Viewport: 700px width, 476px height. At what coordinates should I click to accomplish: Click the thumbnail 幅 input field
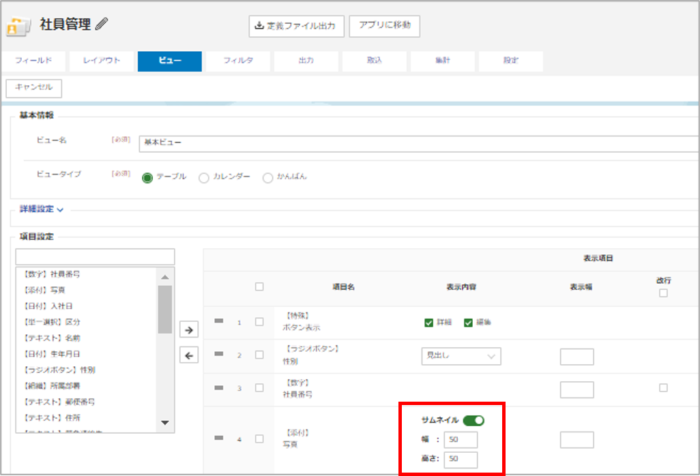point(461,439)
